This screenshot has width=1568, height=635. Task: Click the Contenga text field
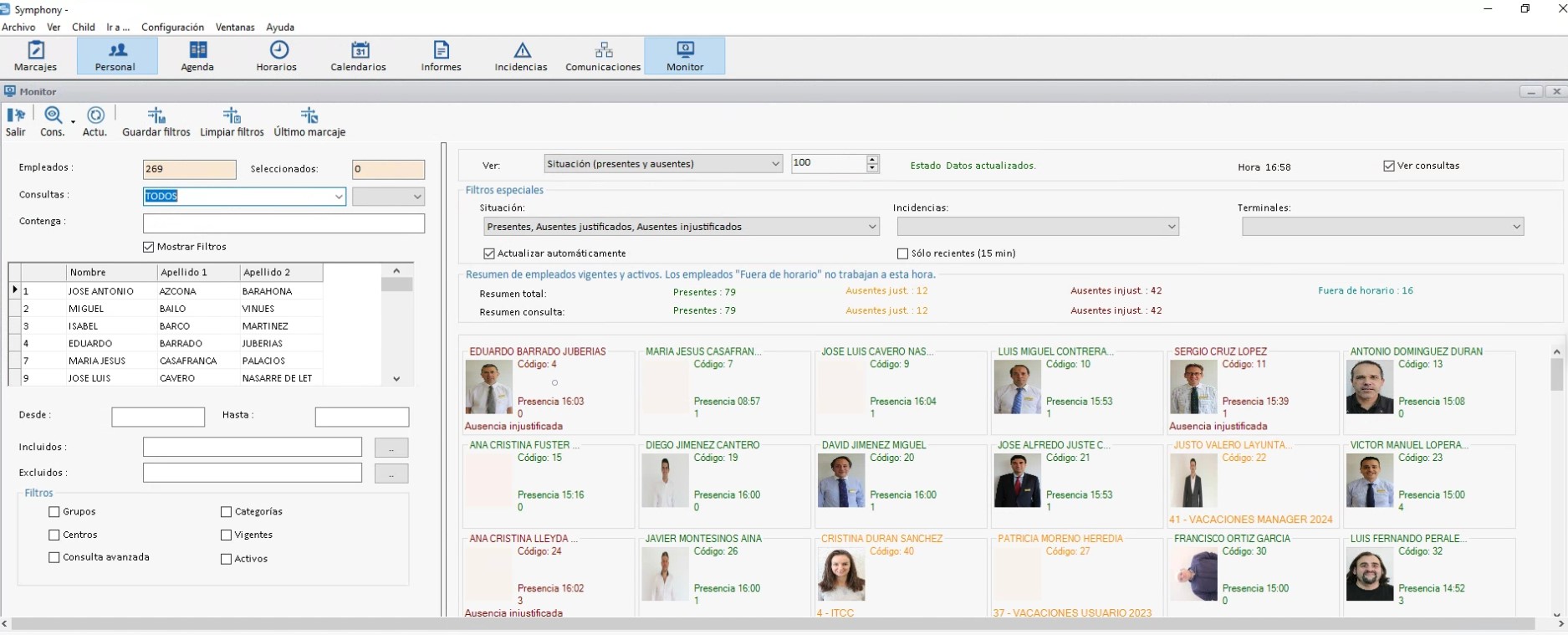[283, 223]
